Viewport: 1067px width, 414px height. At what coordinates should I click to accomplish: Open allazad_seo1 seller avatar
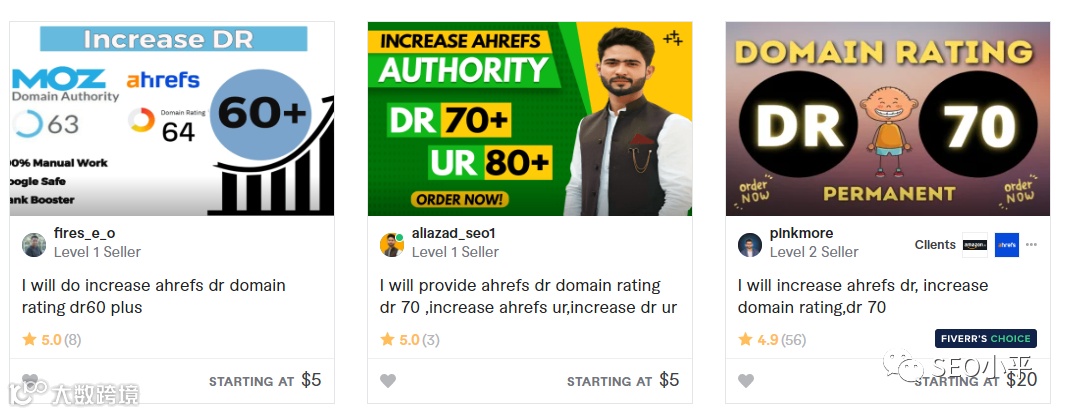click(x=392, y=245)
